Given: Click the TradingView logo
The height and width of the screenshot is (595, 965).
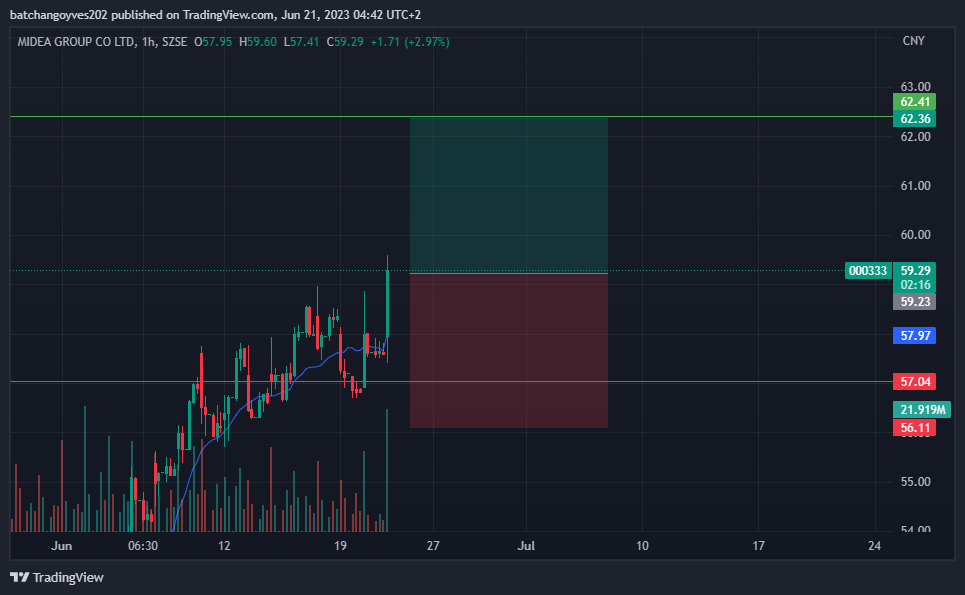Looking at the screenshot, I should click(57, 577).
